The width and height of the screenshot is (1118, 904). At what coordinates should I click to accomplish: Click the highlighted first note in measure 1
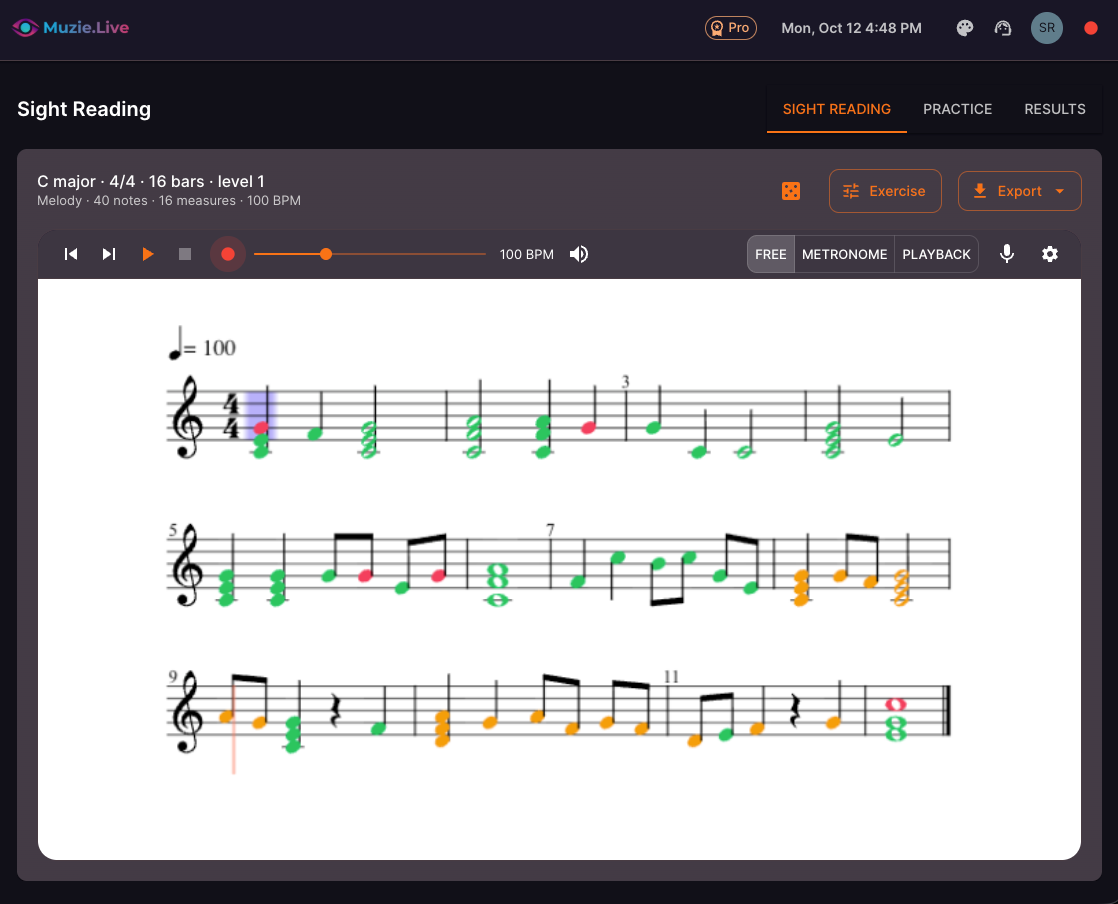[261, 428]
